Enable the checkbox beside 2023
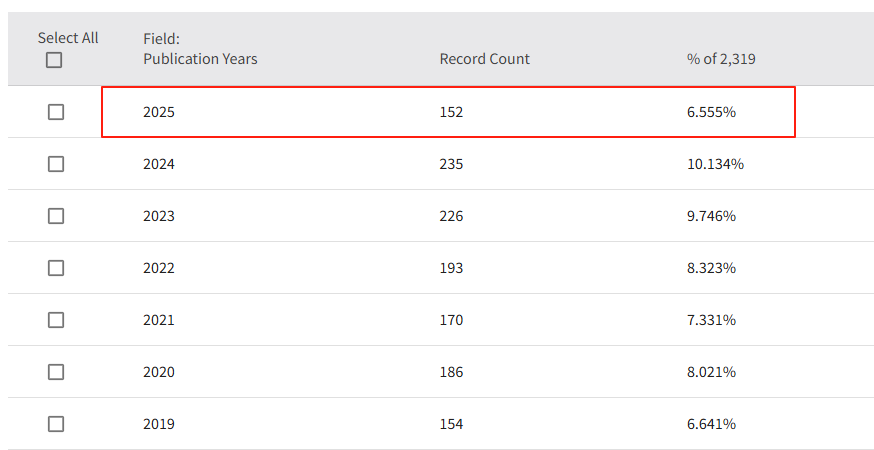The width and height of the screenshot is (874, 450). [56, 216]
